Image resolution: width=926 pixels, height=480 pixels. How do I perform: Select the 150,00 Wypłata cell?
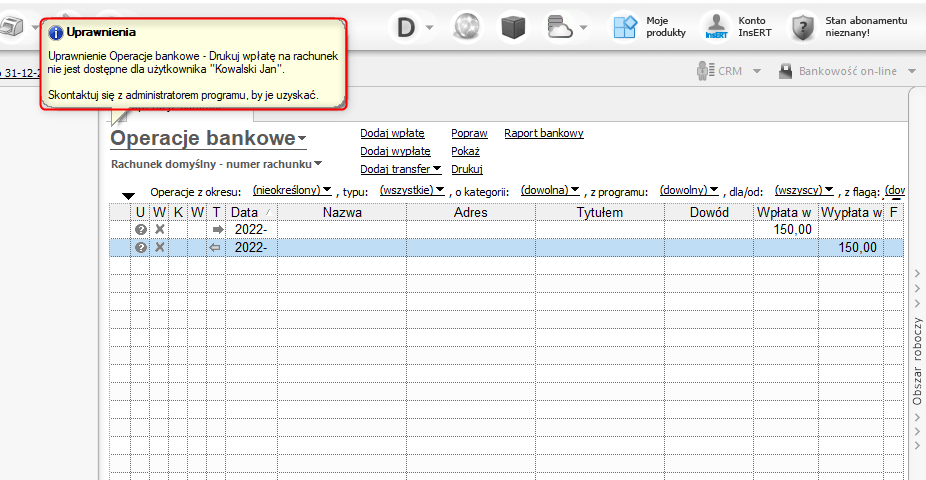pyautogui.click(x=850, y=247)
